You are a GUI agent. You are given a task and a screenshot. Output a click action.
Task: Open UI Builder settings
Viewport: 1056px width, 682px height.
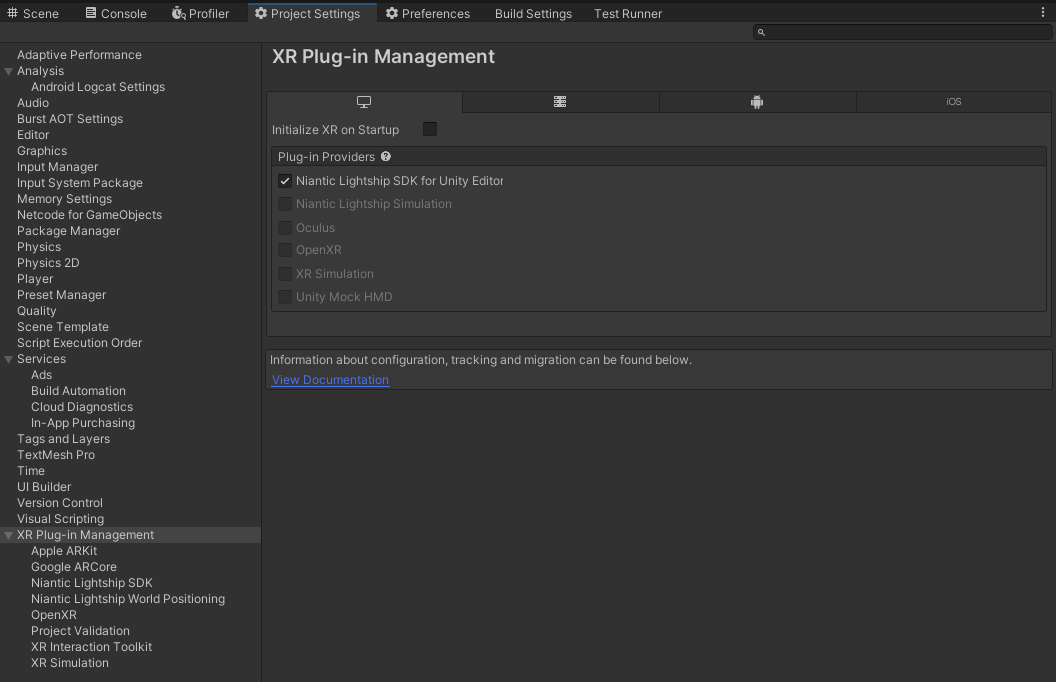click(x=44, y=487)
